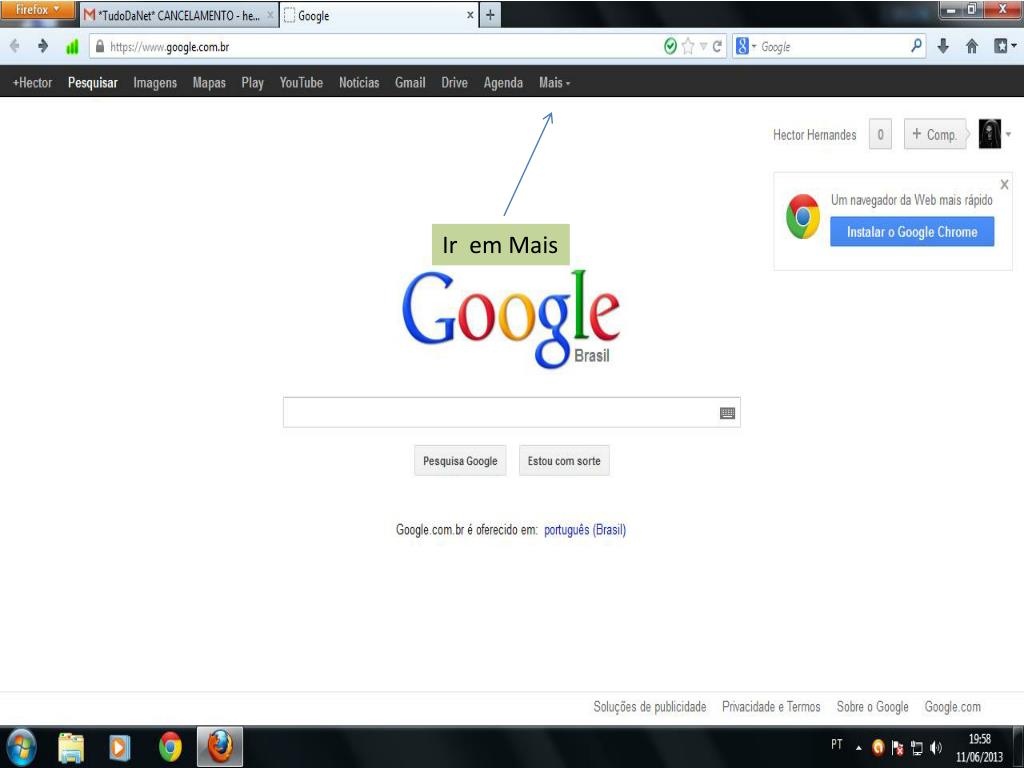The image size is (1024, 768).
Task: Open the Action Center flag icon
Action: pyautogui.click(x=898, y=748)
